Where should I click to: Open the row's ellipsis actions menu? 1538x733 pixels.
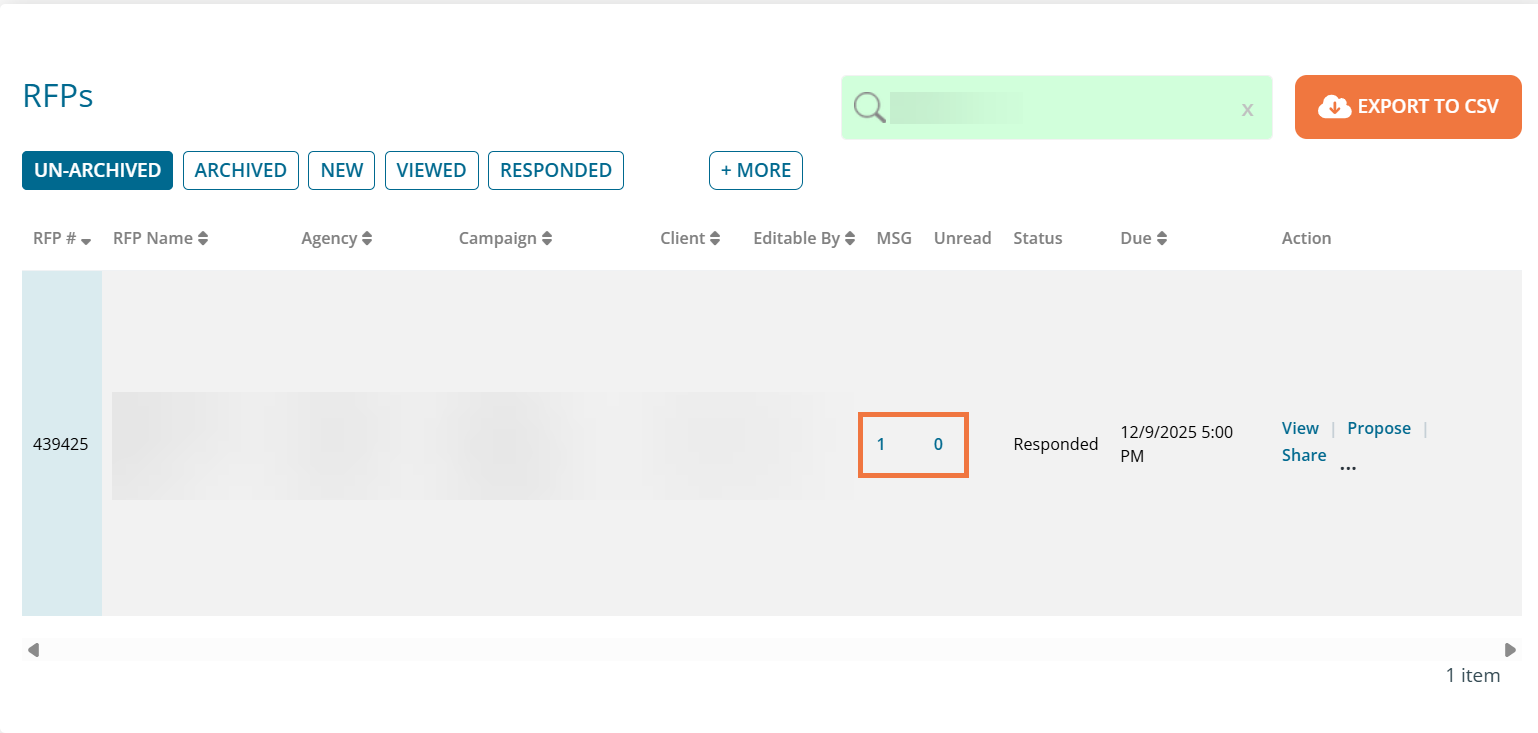click(1348, 466)
